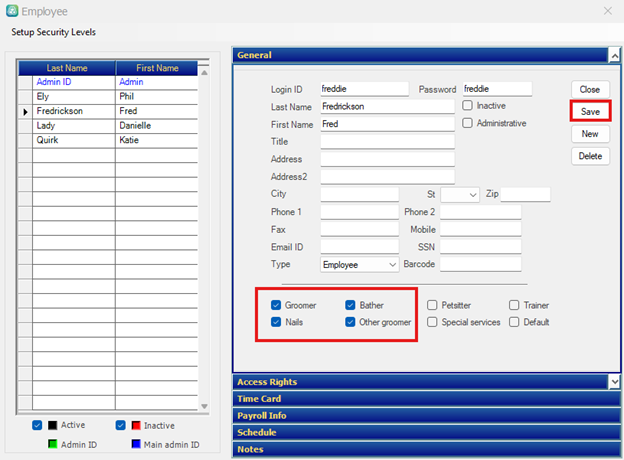The image size is (624, 460).
Task: Open the Type dropdown showing Employee
Action: point(359,265)
